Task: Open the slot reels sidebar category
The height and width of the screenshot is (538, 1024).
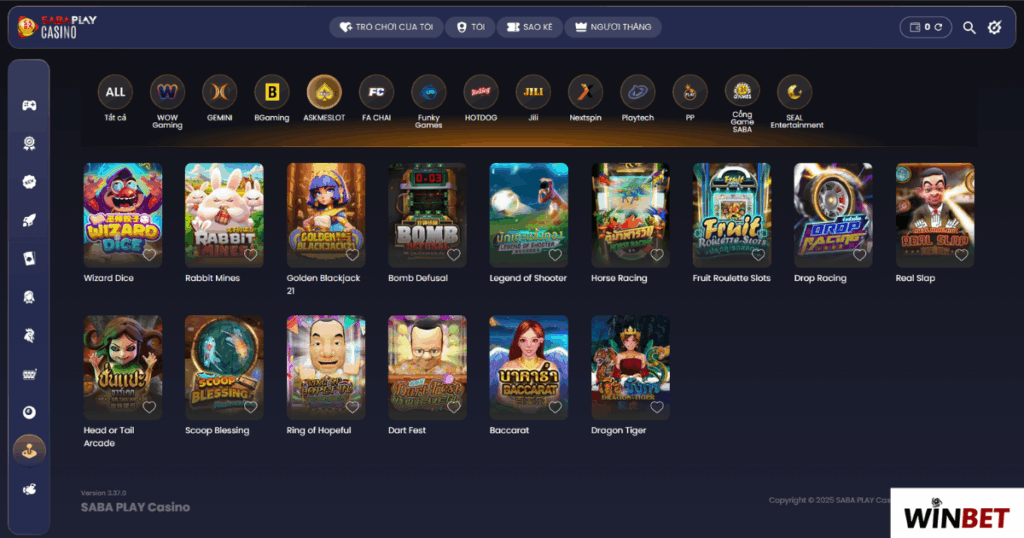Action: click(x=29, y=374)
